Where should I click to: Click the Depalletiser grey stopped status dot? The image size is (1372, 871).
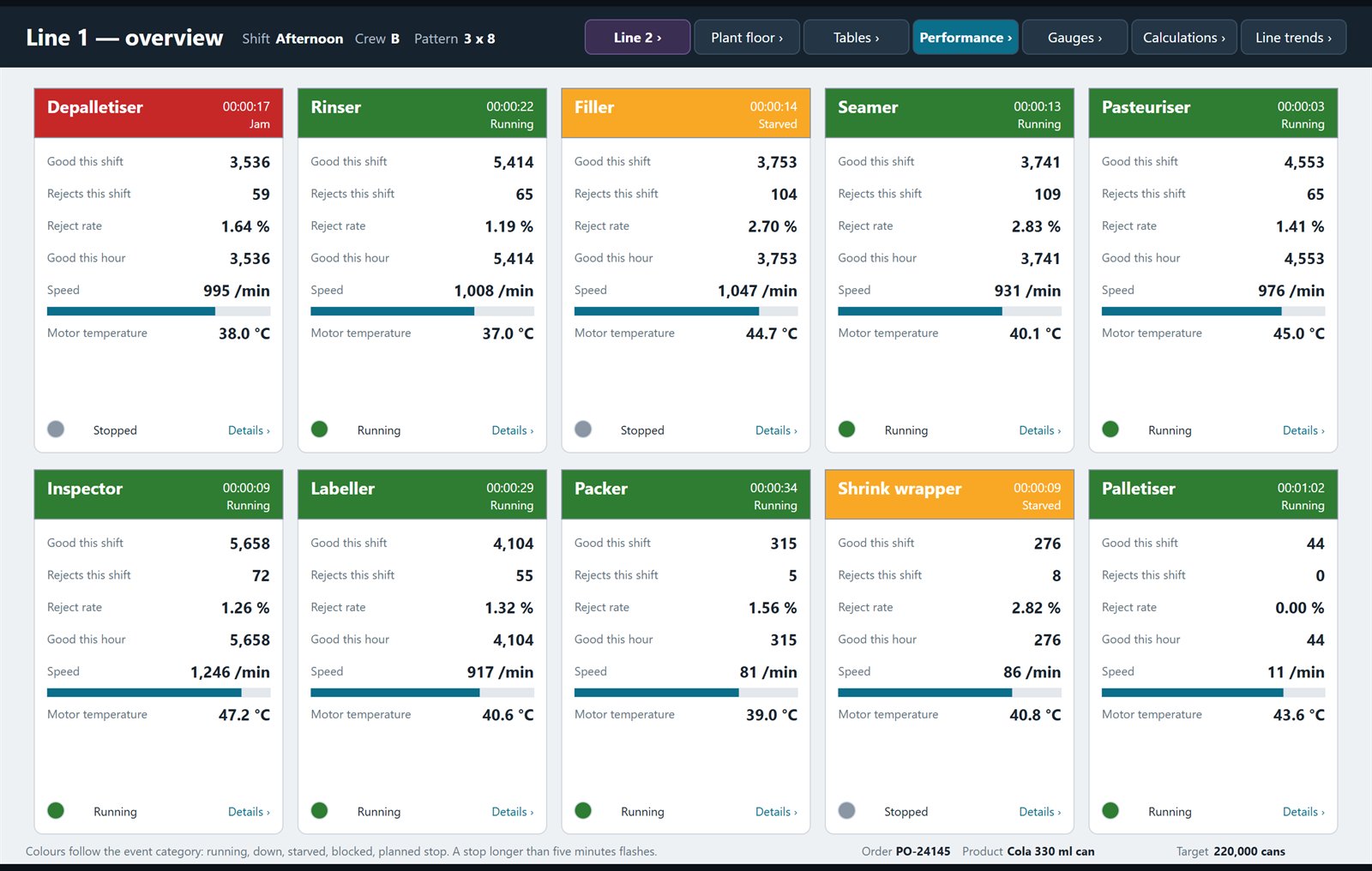56,429
